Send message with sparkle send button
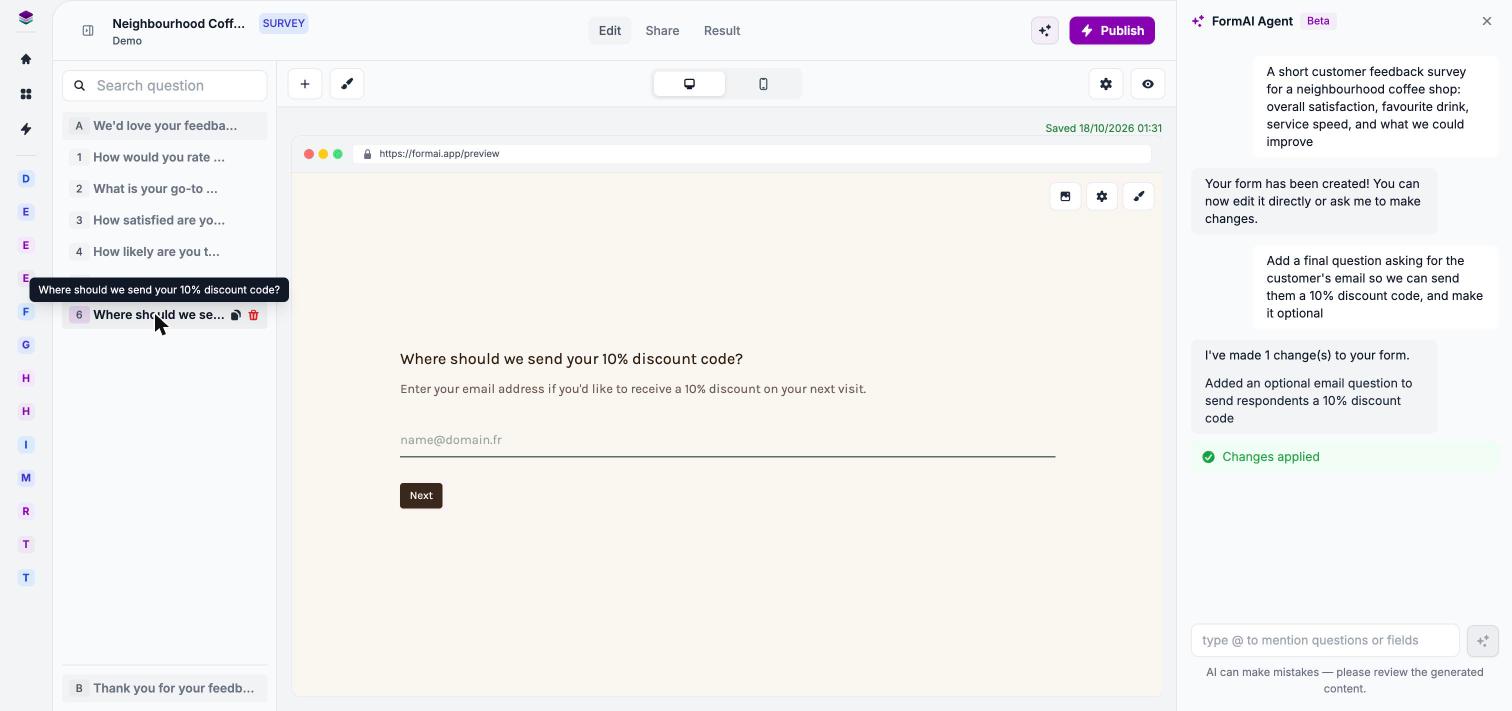Viewport: 1512px width, 711px height. [1483, 640]
